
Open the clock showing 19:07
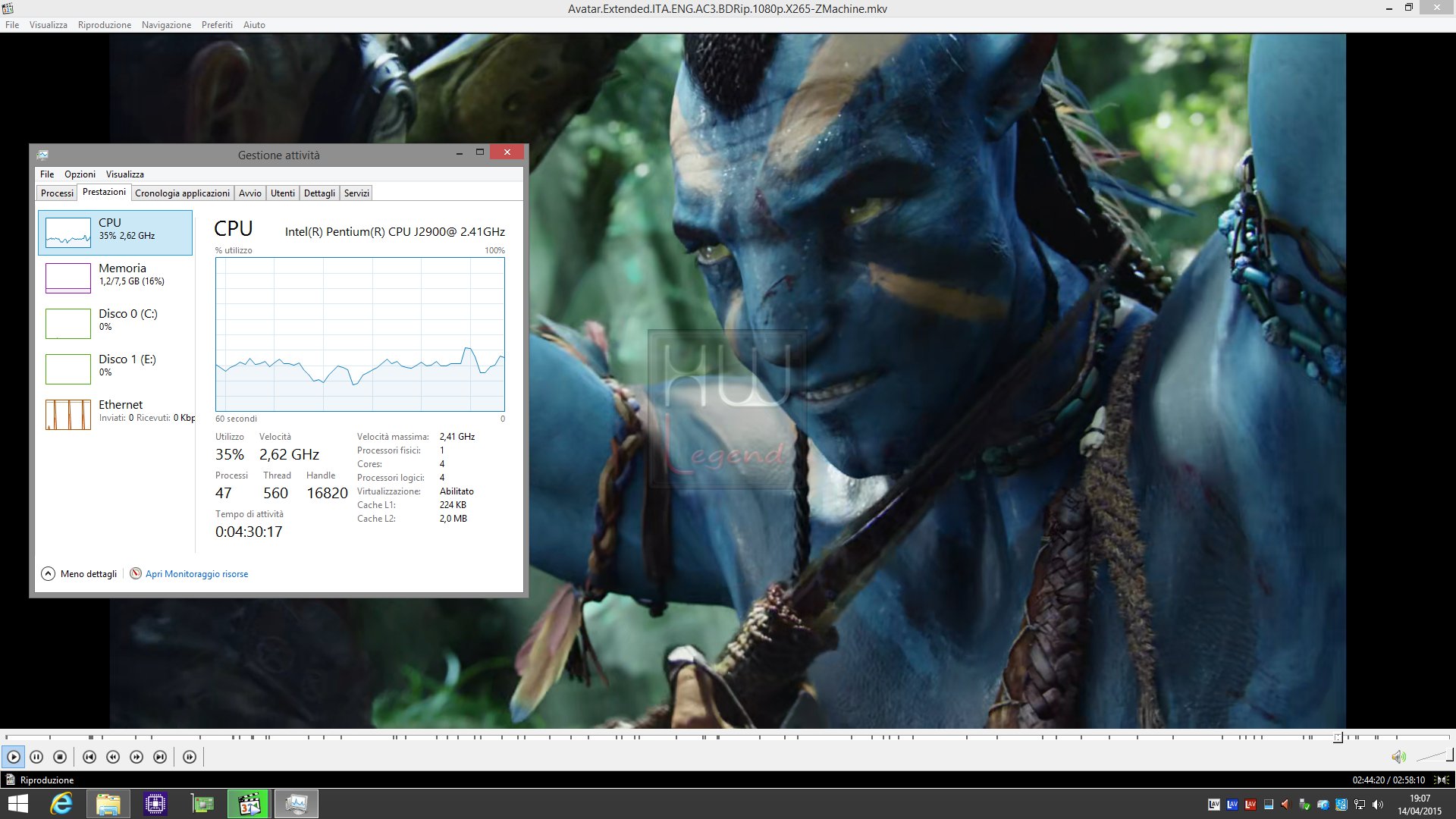1420,805
